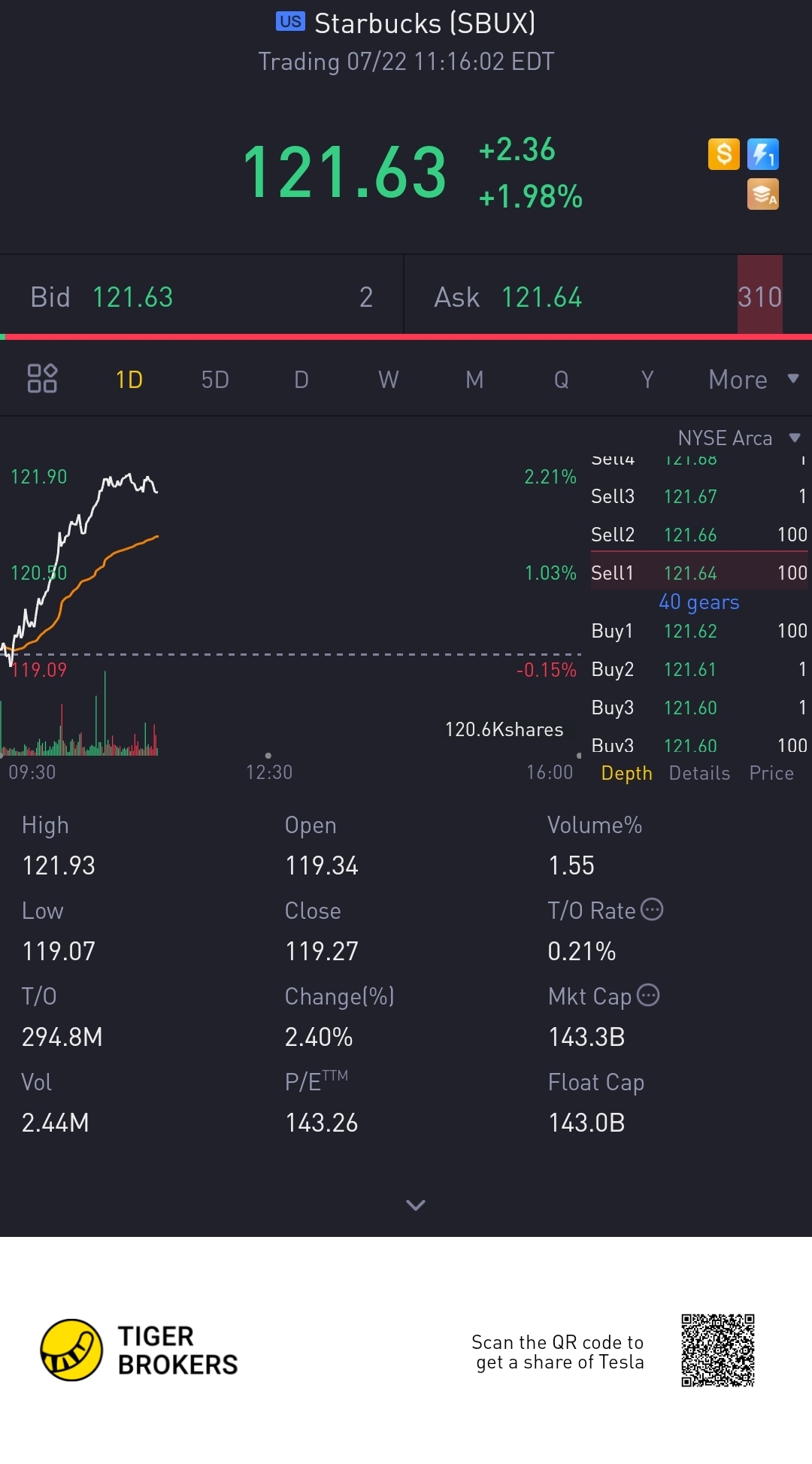Tap the +1.98% percent change

[531, 196]
